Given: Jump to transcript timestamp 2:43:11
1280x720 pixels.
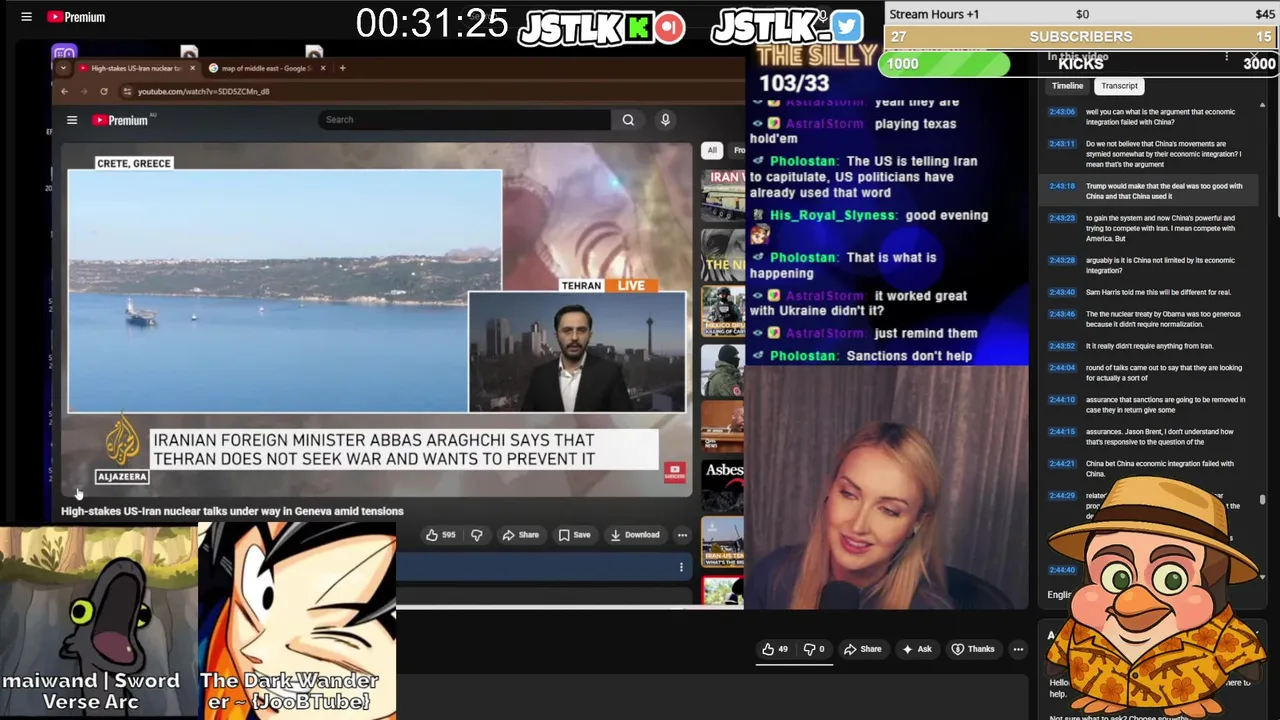Looking at the screenshot, I should (x=1061, y=144).
